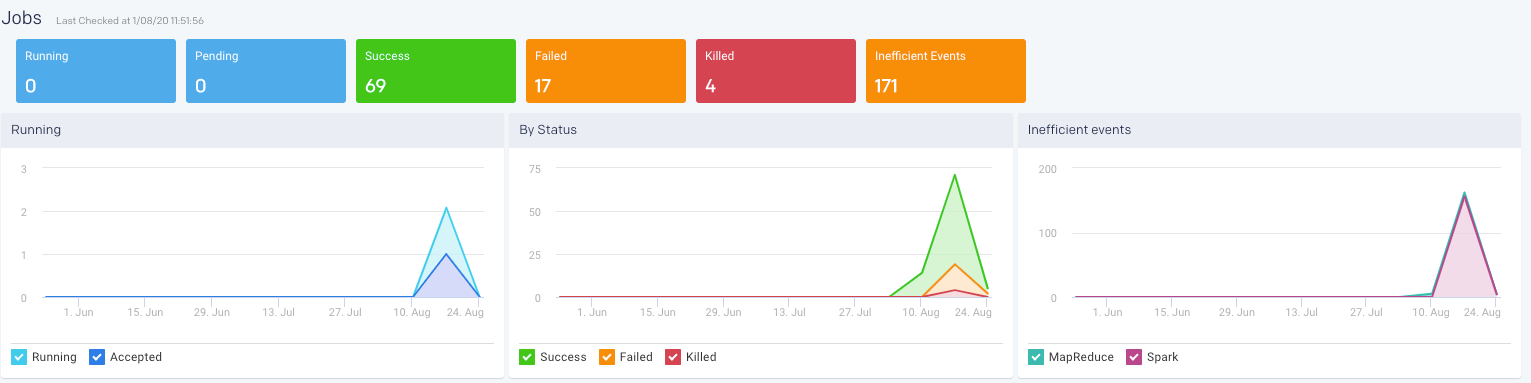
Task: Toggle the Spark legend checkbox
Action: point(1134,357)
